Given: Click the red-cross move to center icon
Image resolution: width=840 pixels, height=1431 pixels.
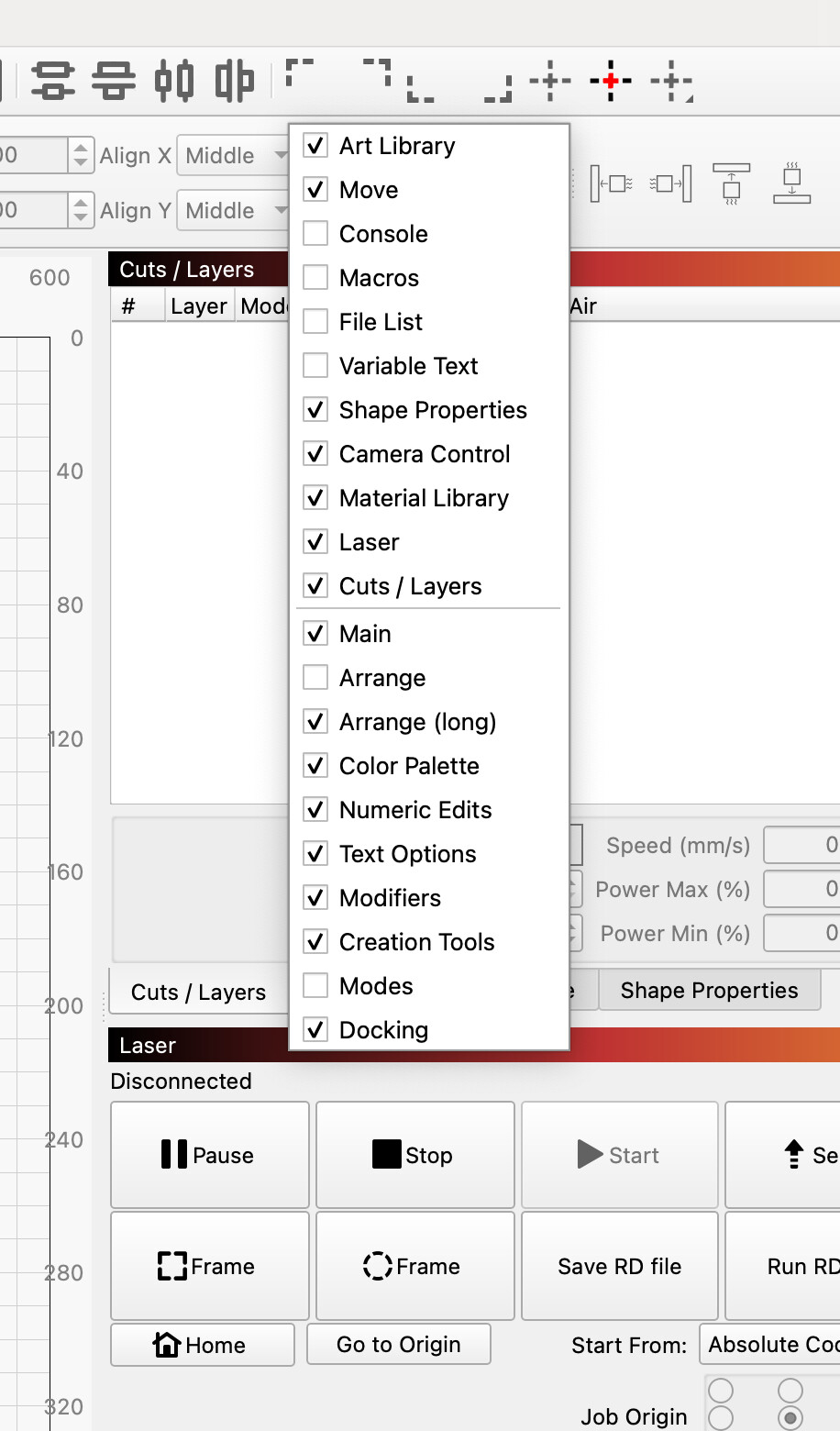Looking at the screenshot, I should [611, 81].
